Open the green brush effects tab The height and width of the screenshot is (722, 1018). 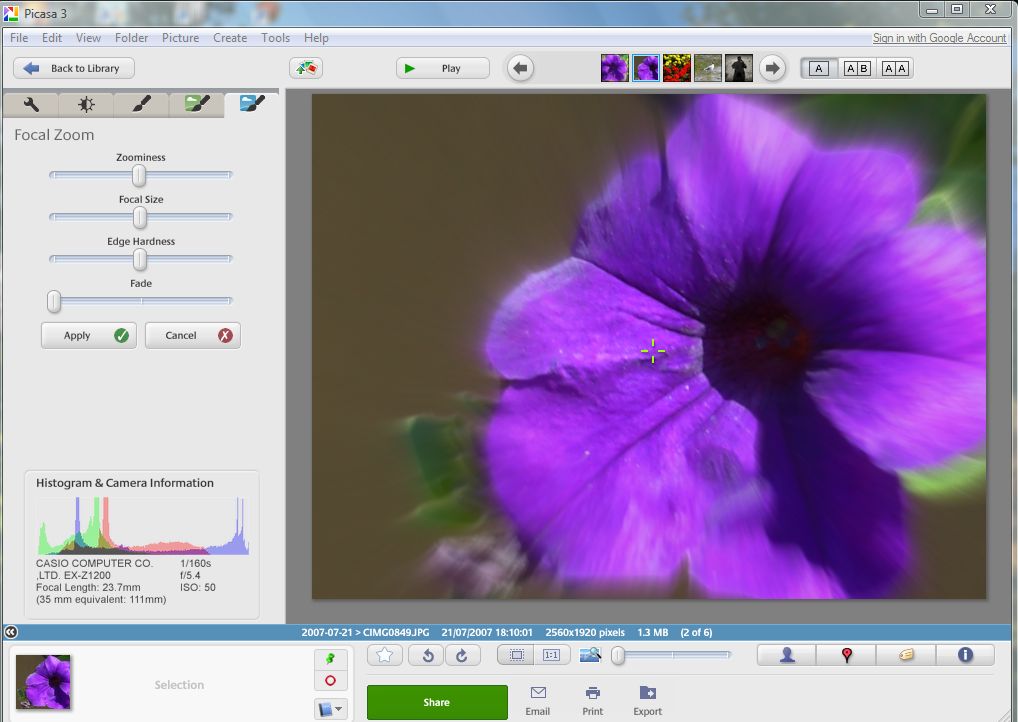(x=197, y=105)
